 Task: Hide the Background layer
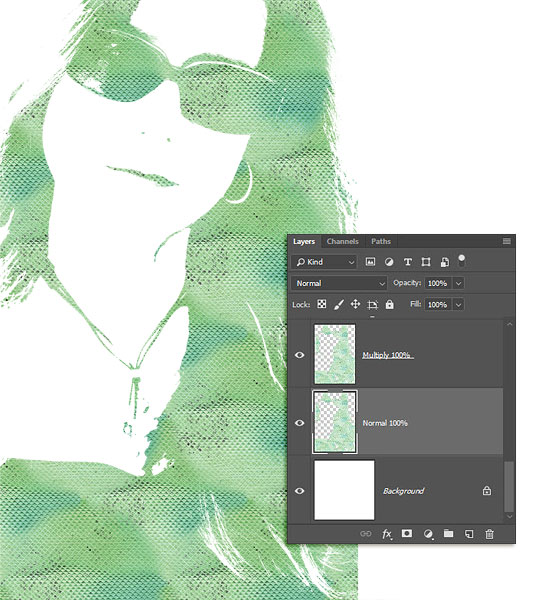click(300, 491)
